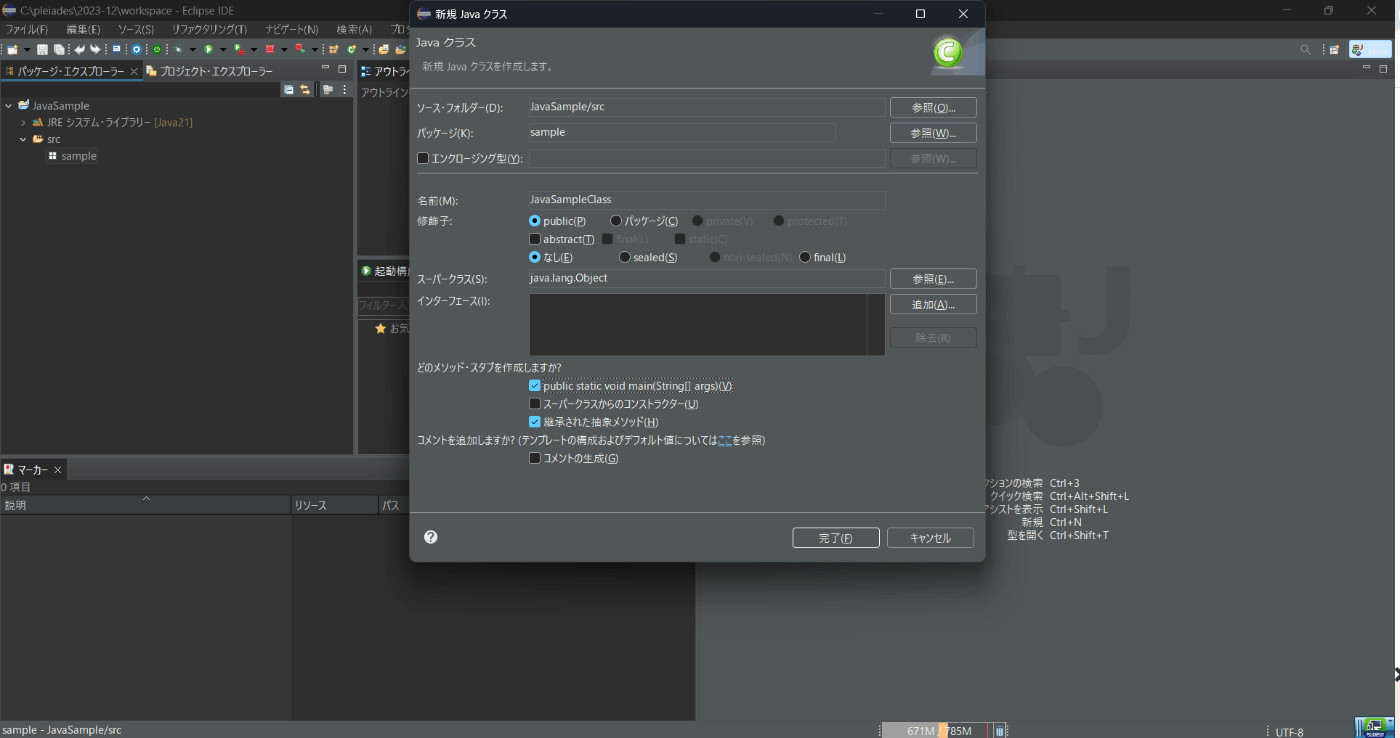This screenshot has height=738, width=1400.
Task: Click the green power circle toolbar icon
Action: (157, 49)
